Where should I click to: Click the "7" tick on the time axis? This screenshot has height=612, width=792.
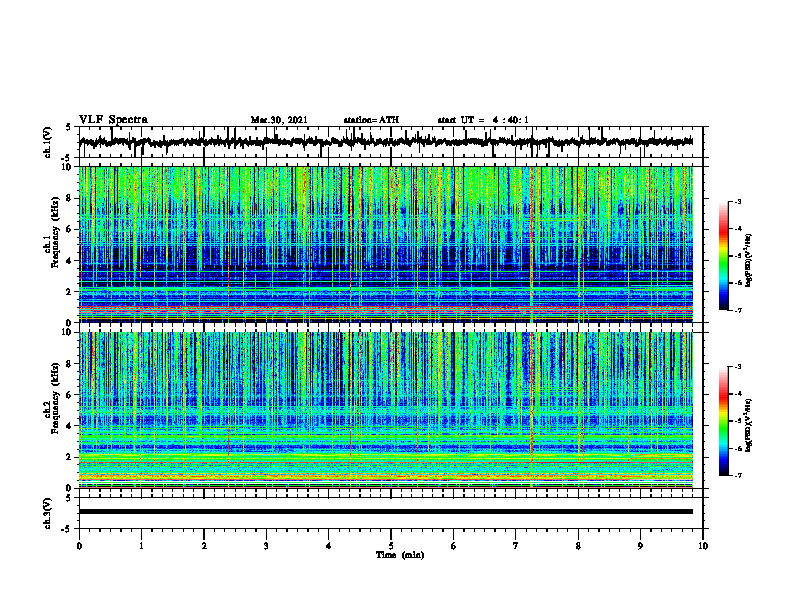coord(516,546)
